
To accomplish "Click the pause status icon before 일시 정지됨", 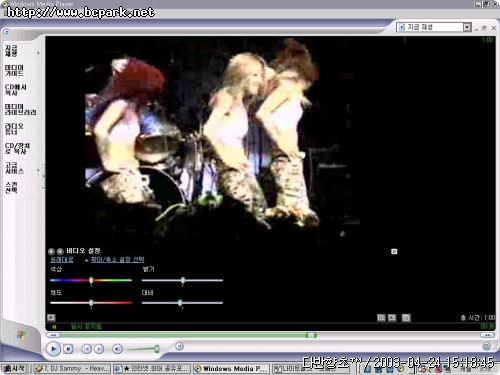I will click(x=54, y=327).
